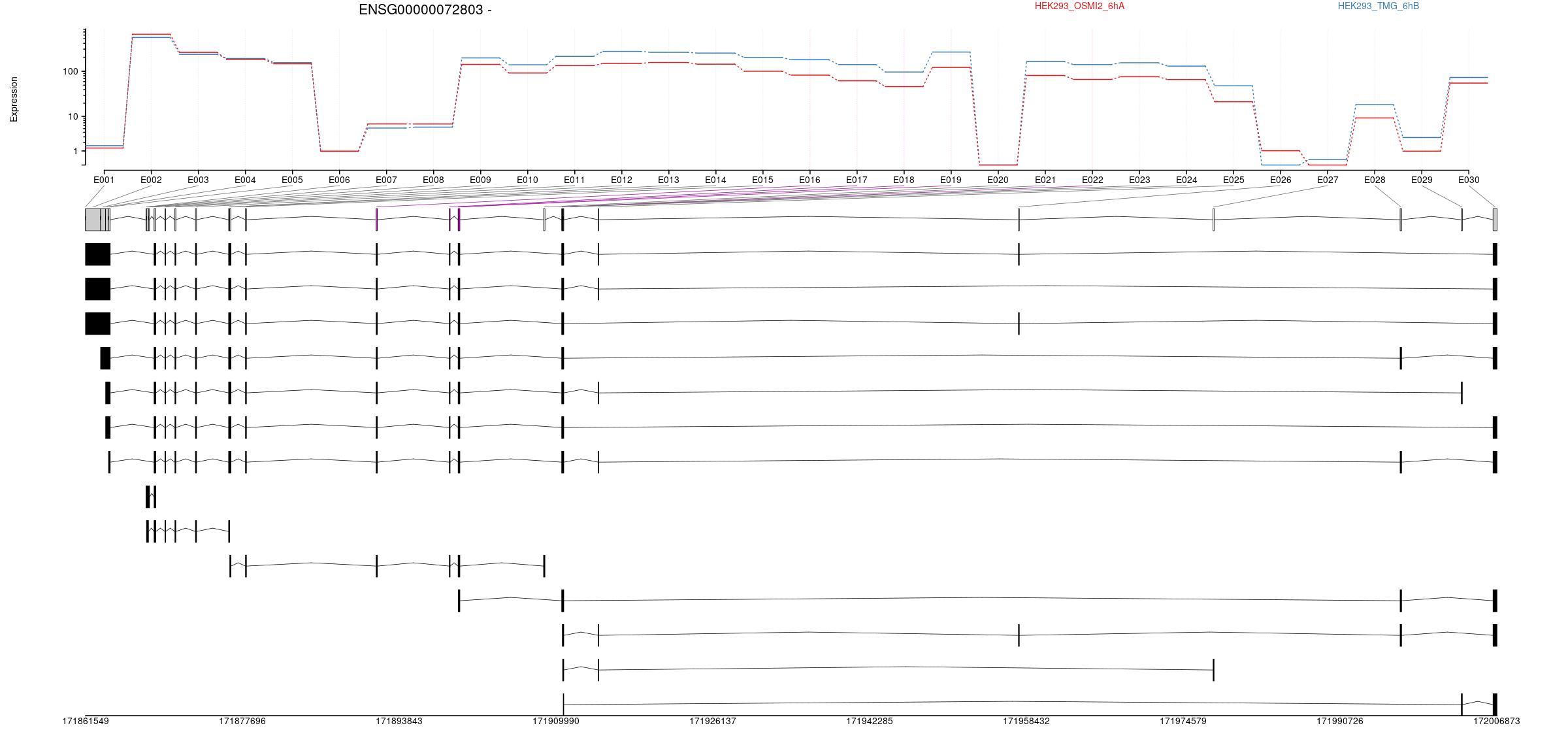Click exon label E029

point(1422,180)
